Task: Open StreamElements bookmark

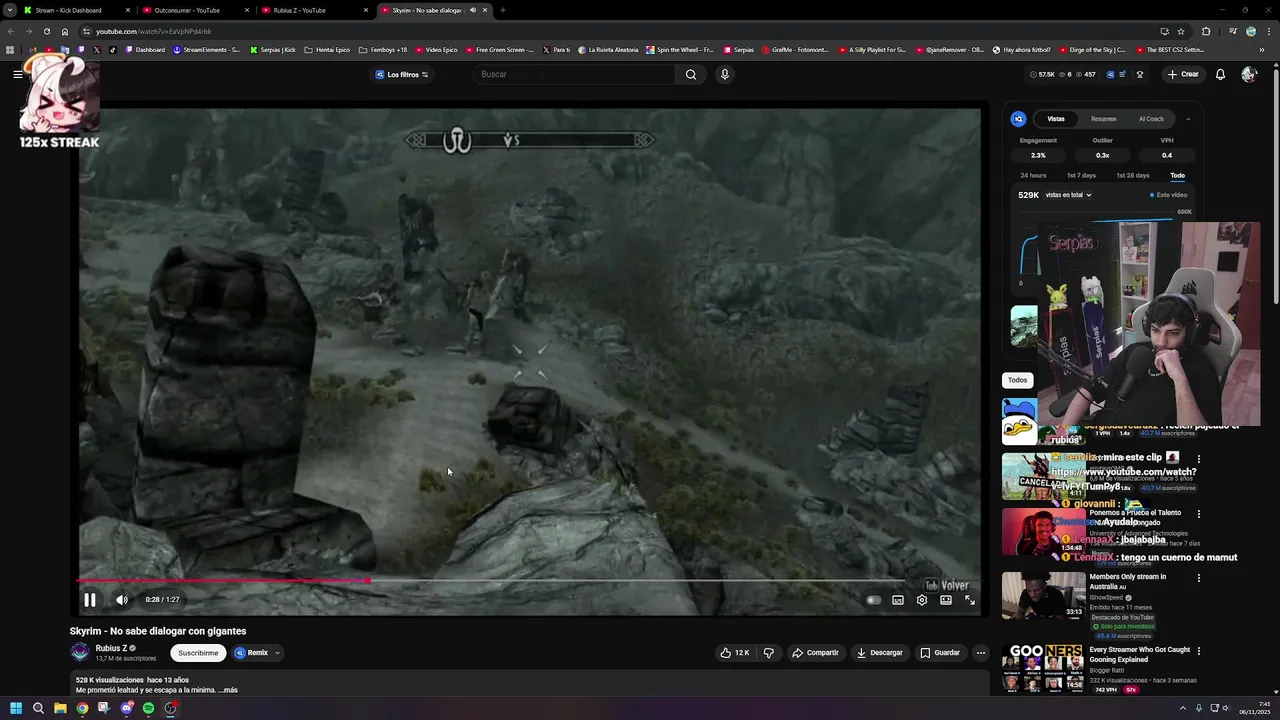Action: pyautogui.click(x=206, y=49)
